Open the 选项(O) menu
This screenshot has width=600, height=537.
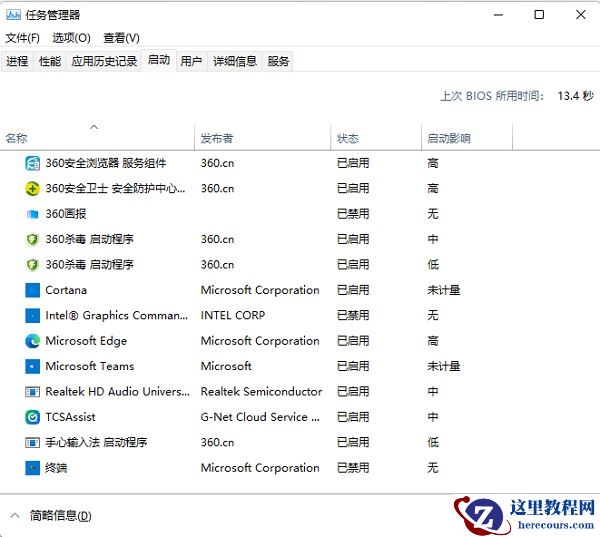pyautogui.click(x=72, y=38)
